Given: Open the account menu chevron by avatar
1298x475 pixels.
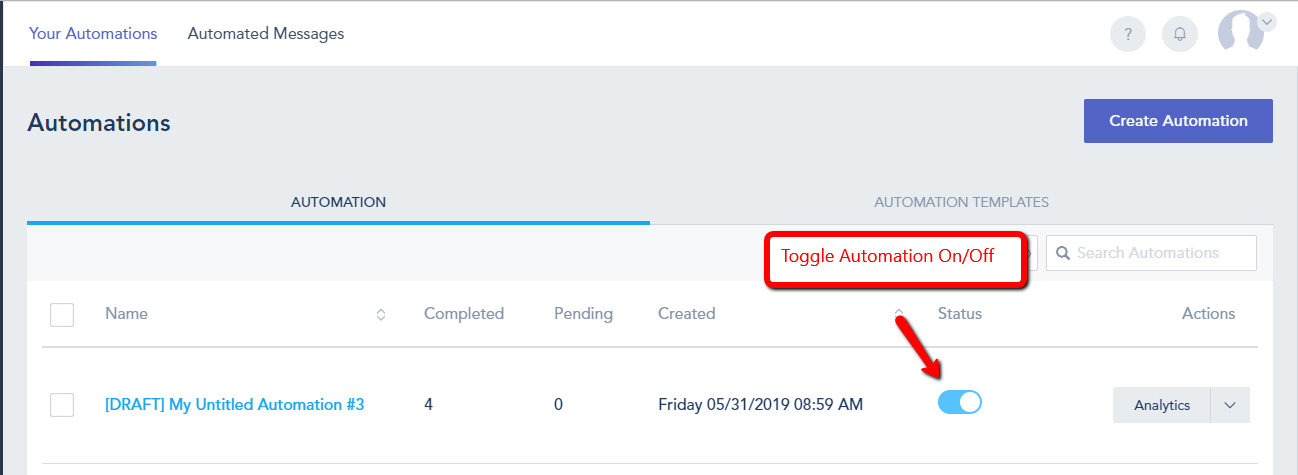Looking at the screenshot, I should 1267,21.
